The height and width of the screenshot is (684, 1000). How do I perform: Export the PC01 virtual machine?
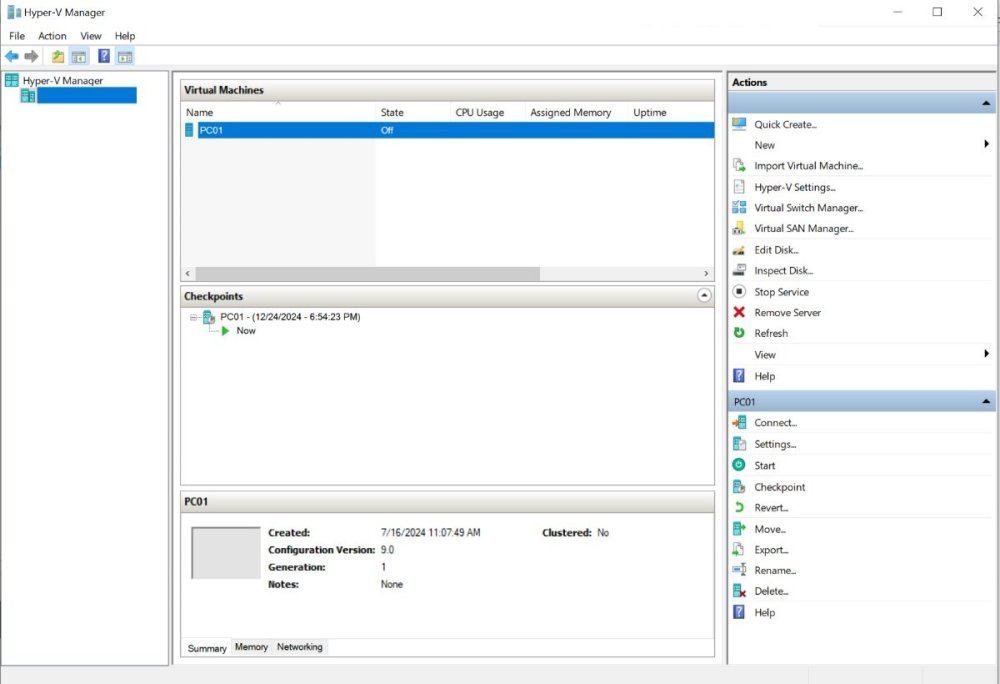coord(771,550)
